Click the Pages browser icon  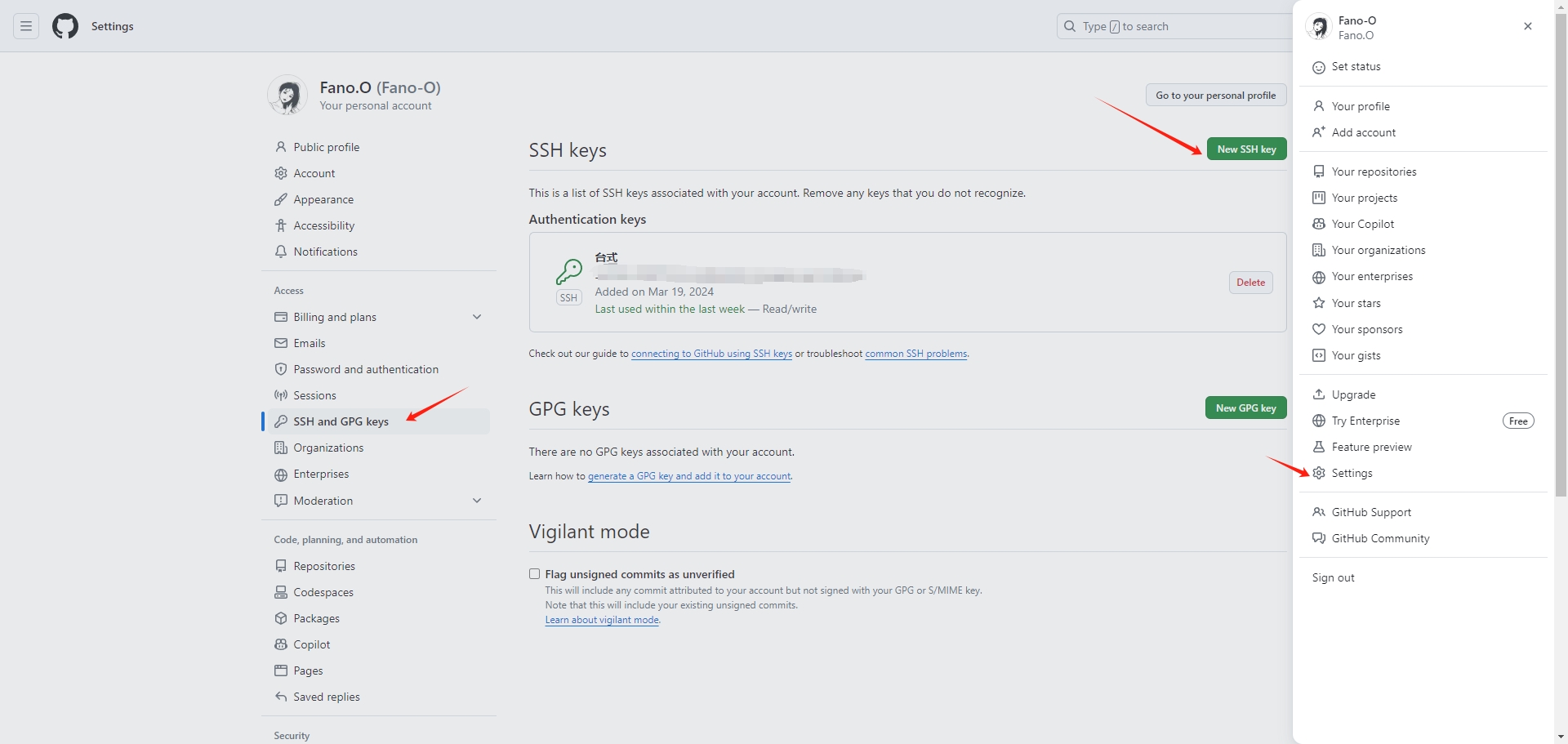click(x=281, y=670)
